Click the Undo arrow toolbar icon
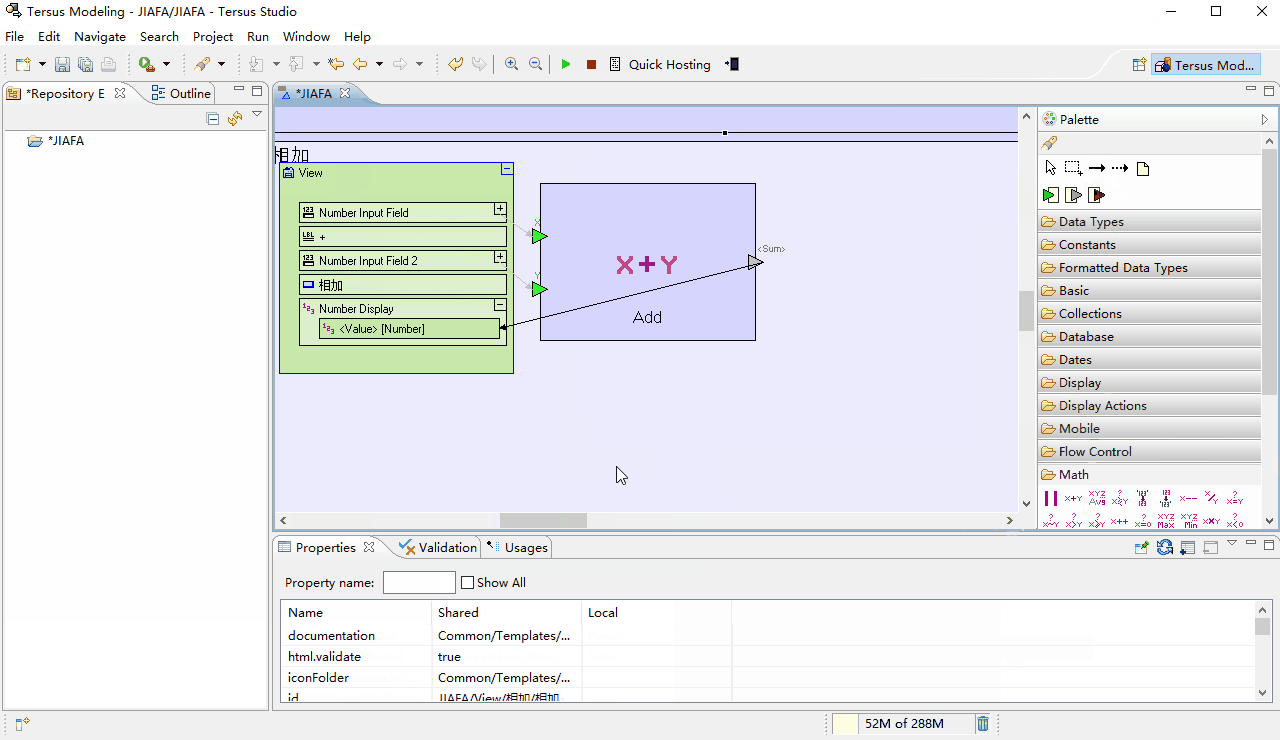1280x740 pixels. tap(455, 64)
